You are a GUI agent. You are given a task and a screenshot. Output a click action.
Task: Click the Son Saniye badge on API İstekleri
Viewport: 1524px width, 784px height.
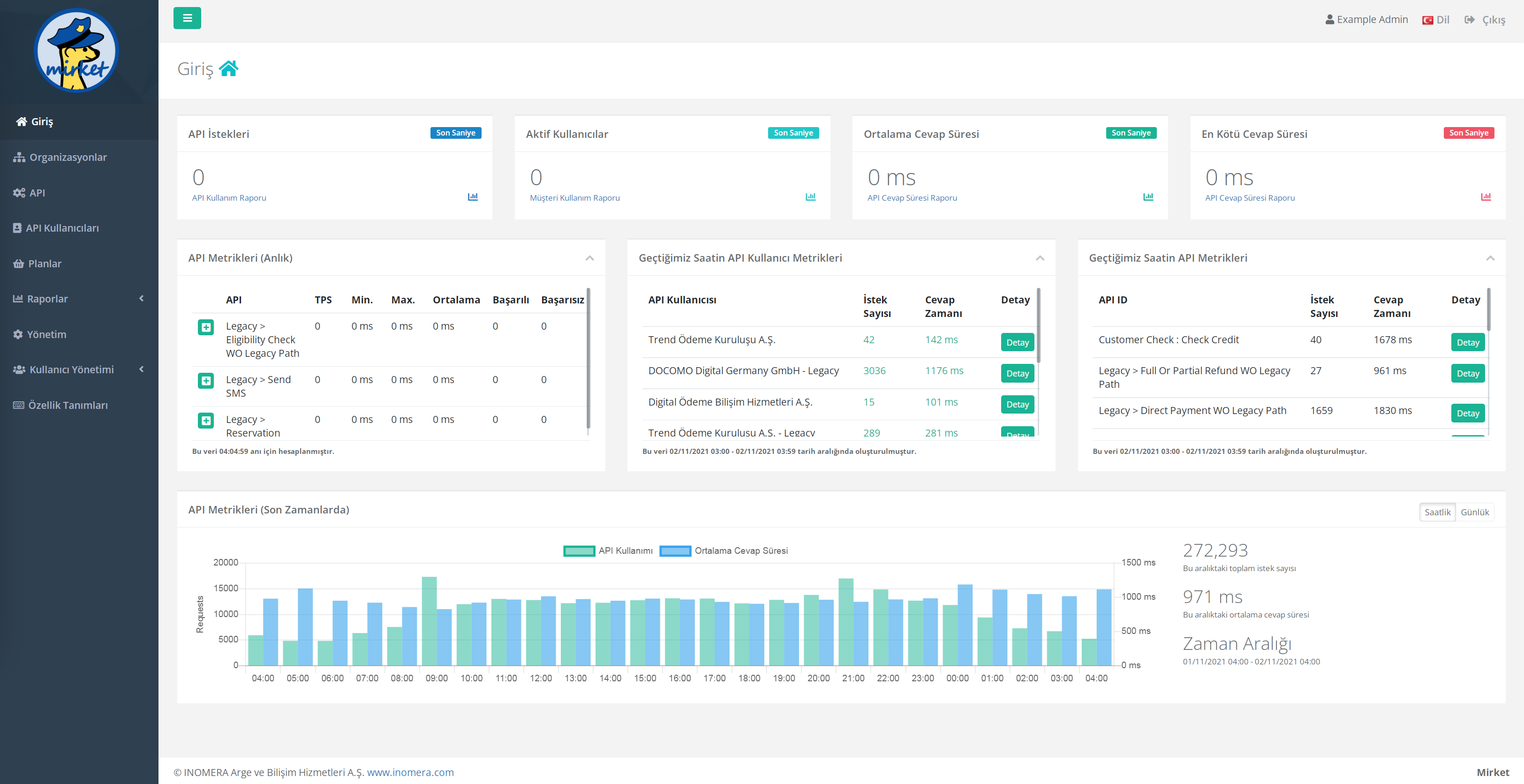pos(455,133)
